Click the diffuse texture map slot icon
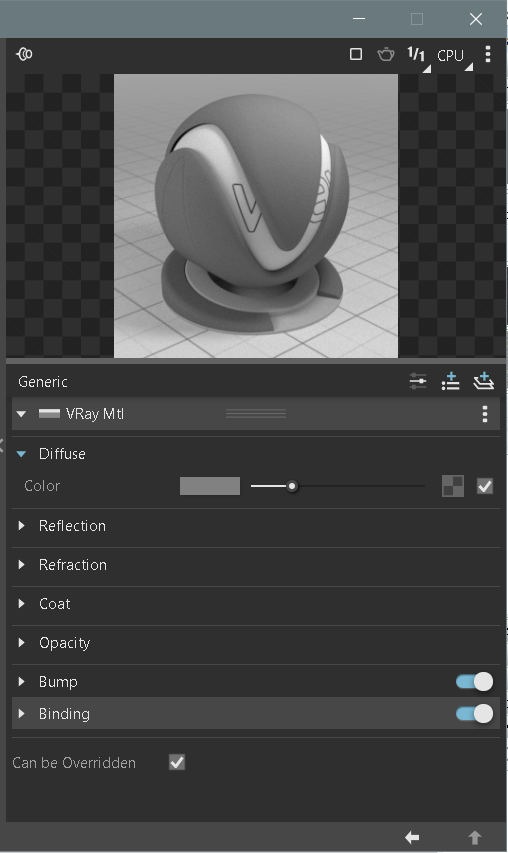This screenshot has height=853, width=508. (453, 486)
